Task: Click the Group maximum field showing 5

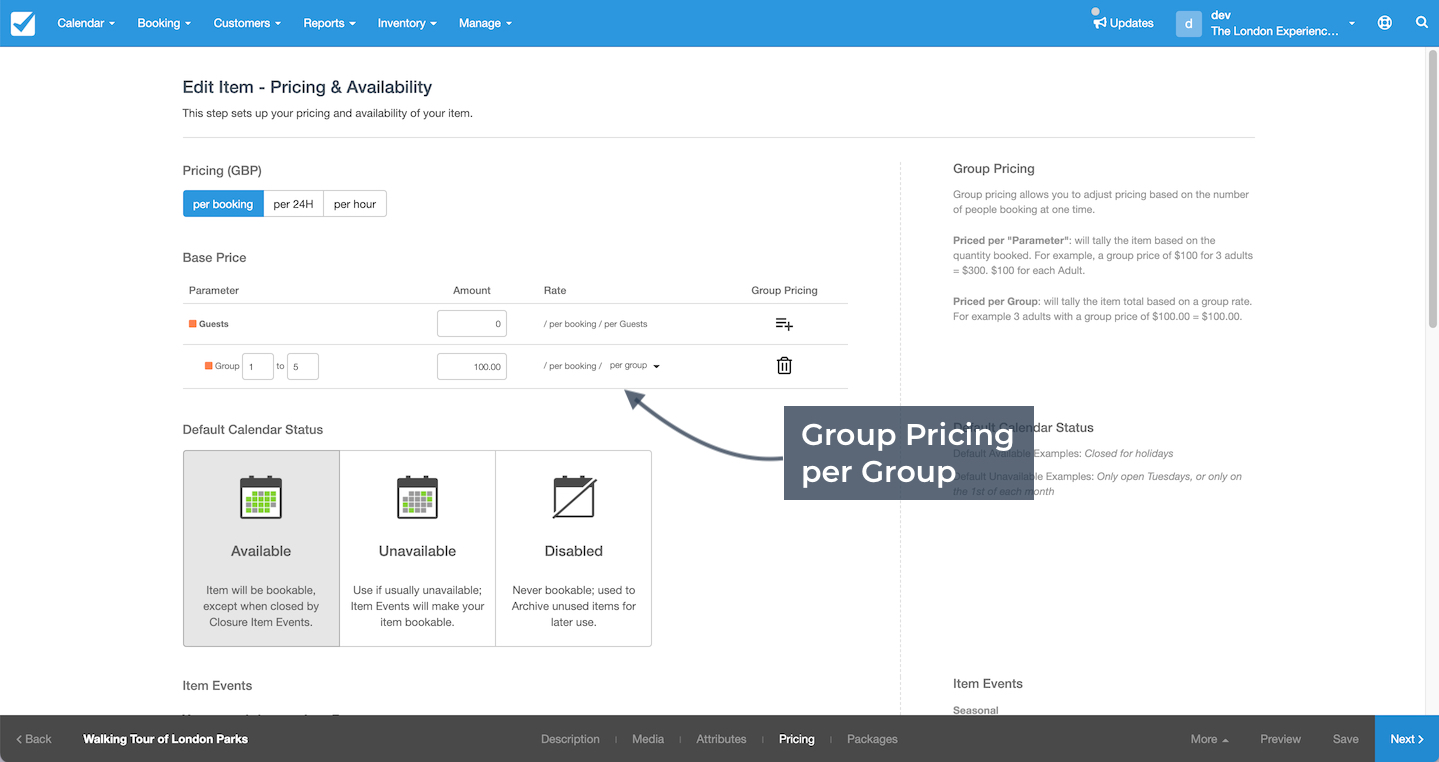Action: tap(303, 366)
